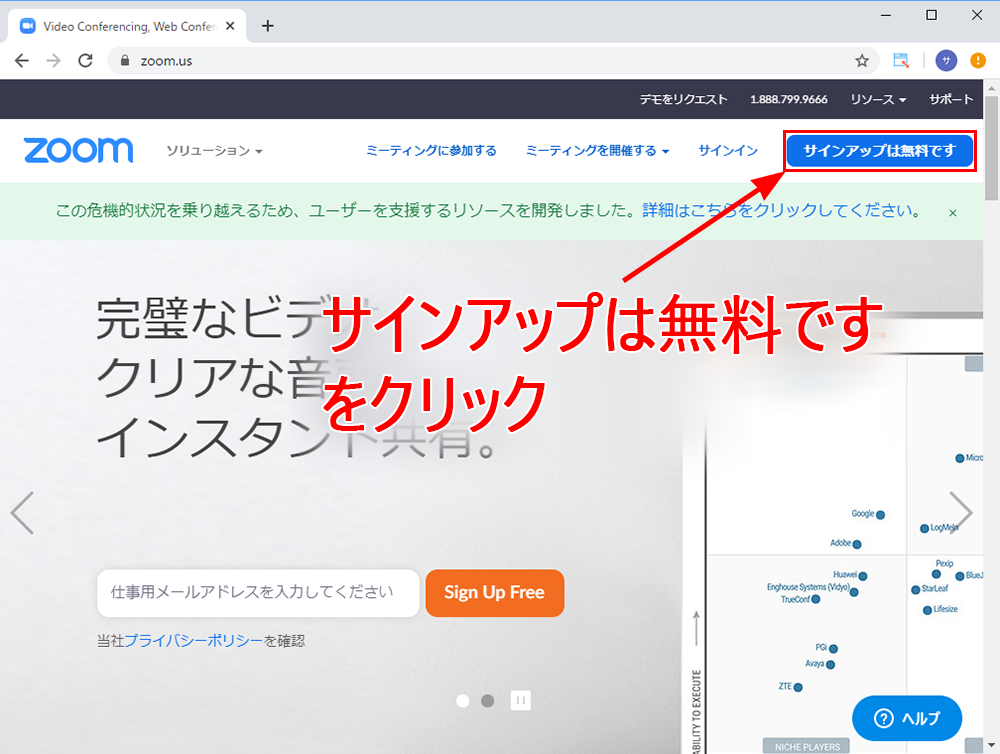Click the Zoom logo
Viewport: 1000px width, 754px height.
click(x=78, y=151)
